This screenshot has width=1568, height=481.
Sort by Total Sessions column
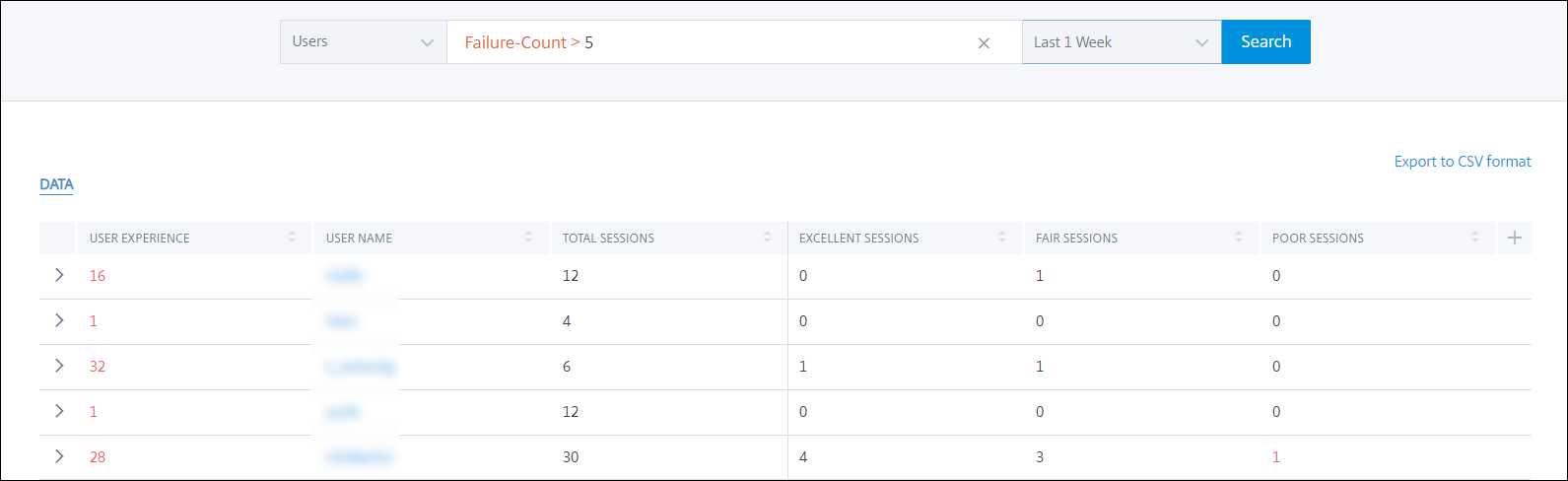pos(766,238)
